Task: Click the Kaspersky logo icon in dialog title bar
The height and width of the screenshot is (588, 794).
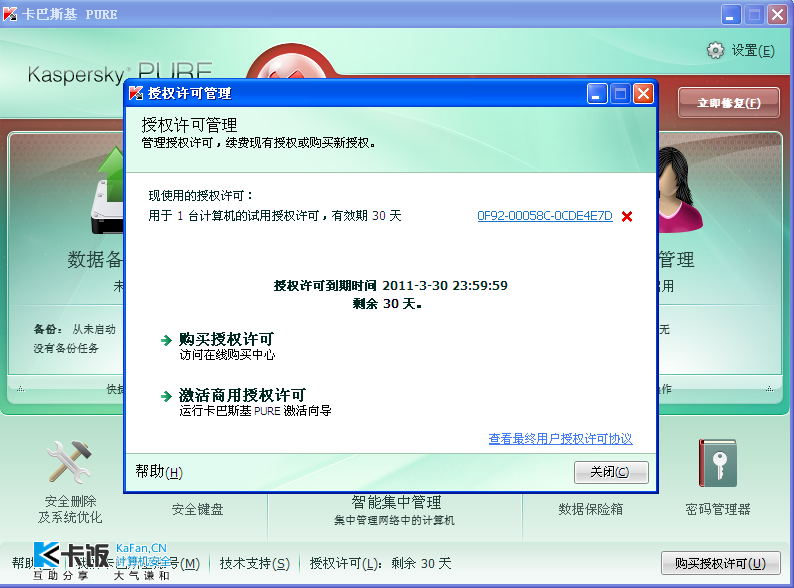Action: (x=136, y=93)
